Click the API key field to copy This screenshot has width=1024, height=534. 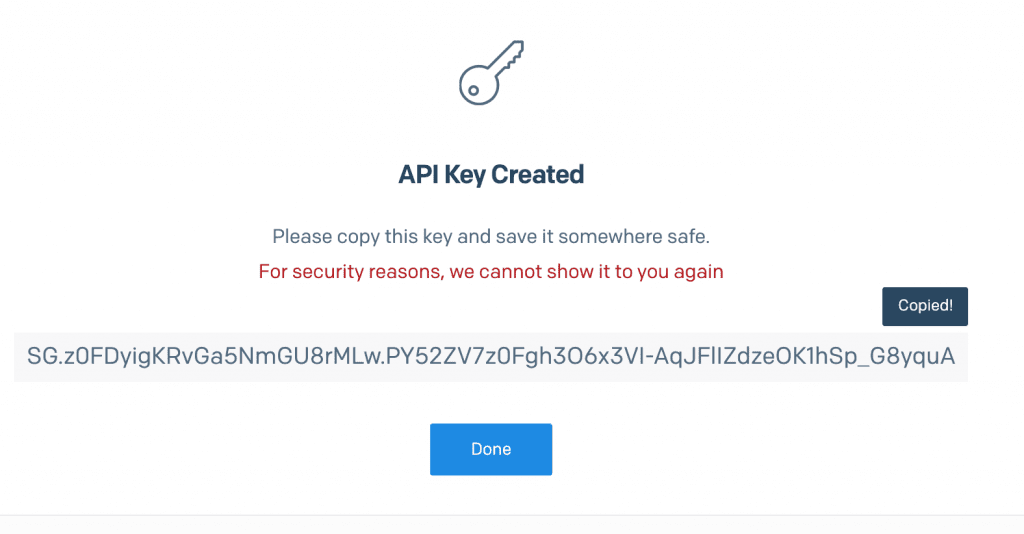[x=491, y=357]
